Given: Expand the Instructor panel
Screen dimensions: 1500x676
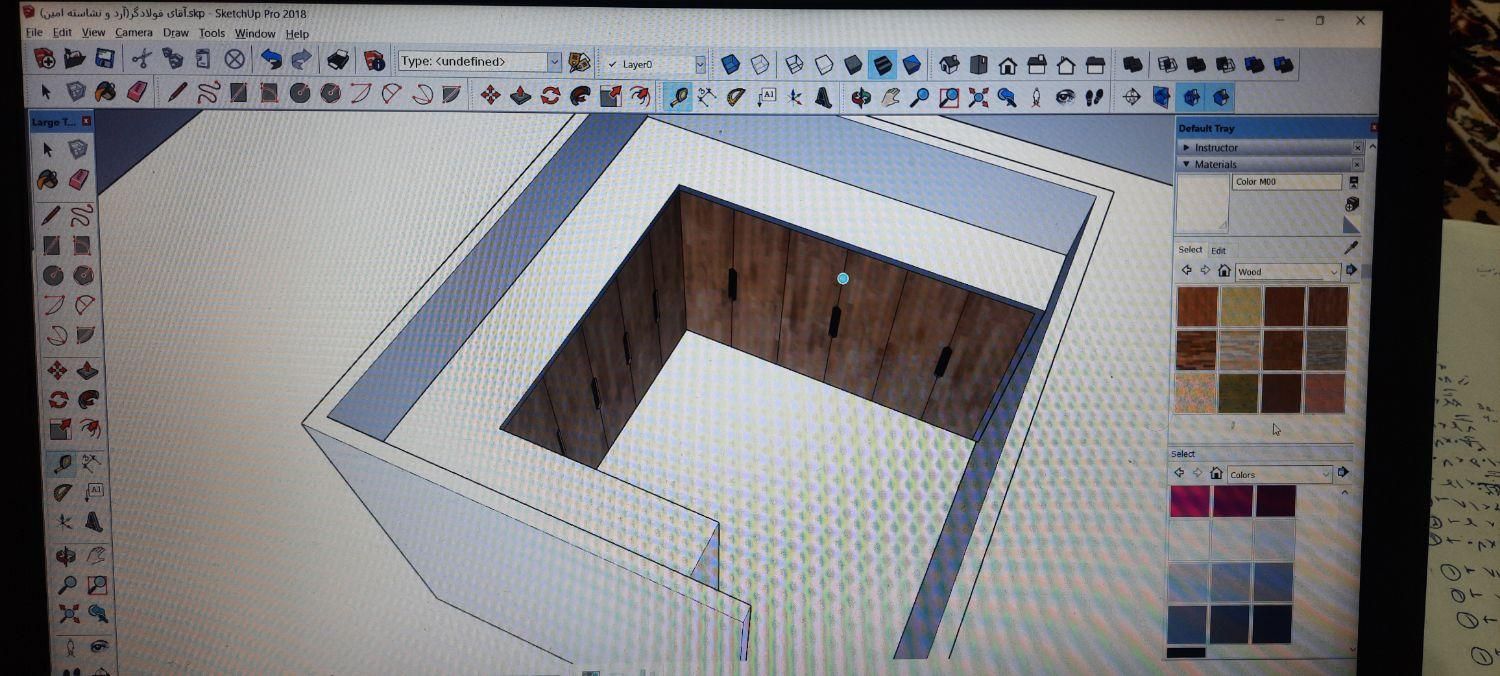Looking at the screenshot, I should (1187, 147).
